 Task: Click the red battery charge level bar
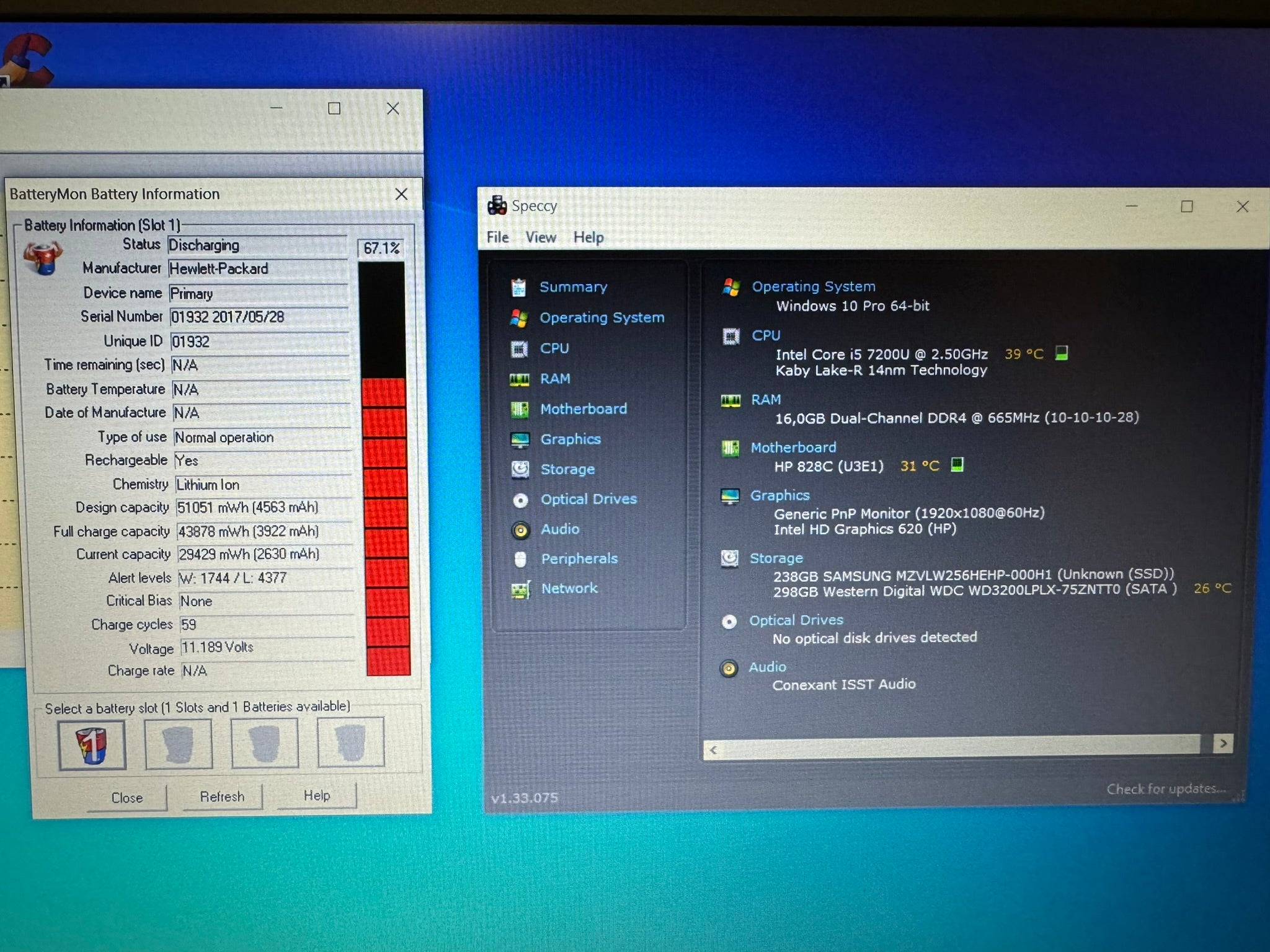385,526
